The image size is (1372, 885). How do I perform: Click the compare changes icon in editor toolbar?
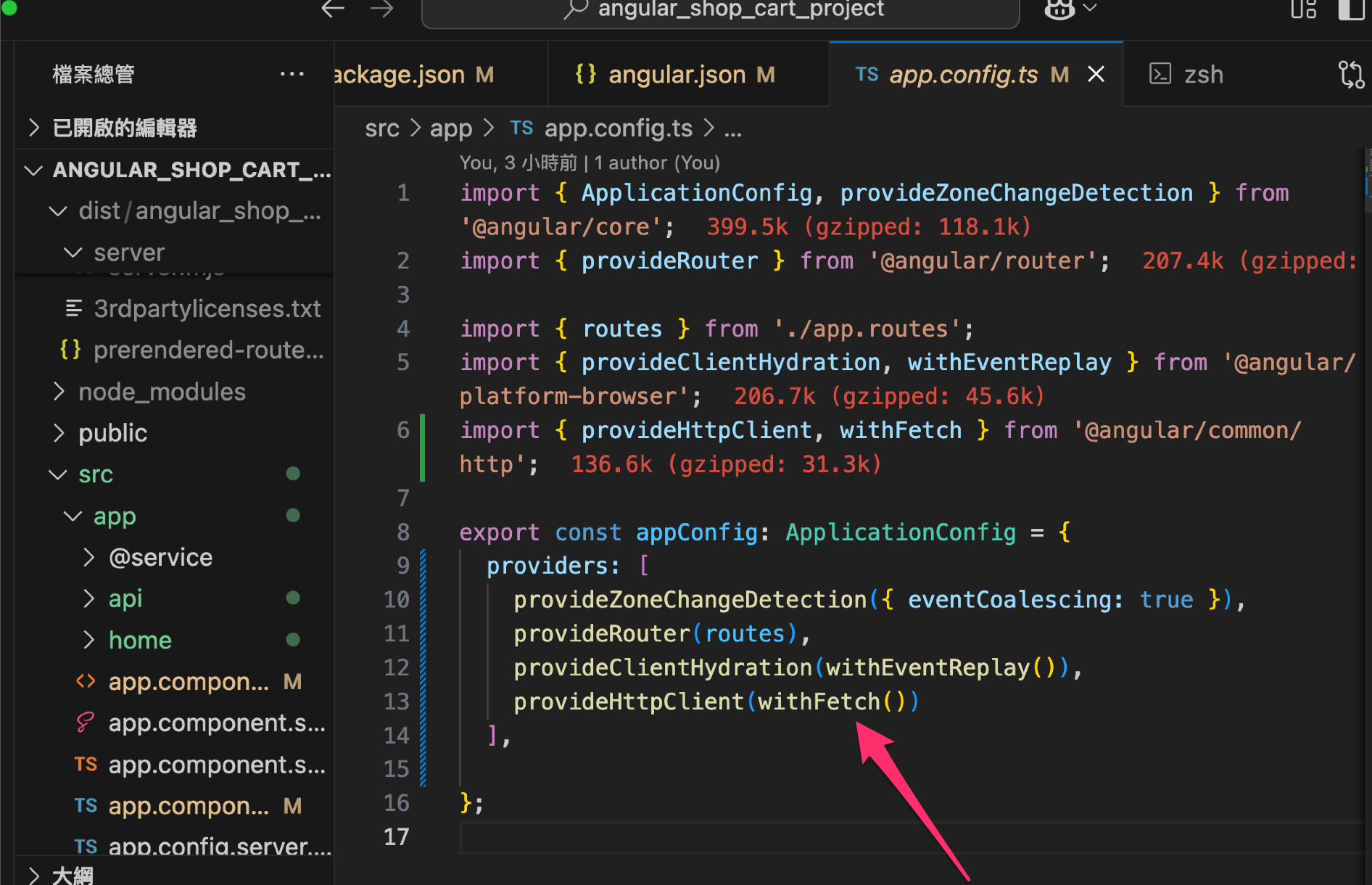[1350, 75]
